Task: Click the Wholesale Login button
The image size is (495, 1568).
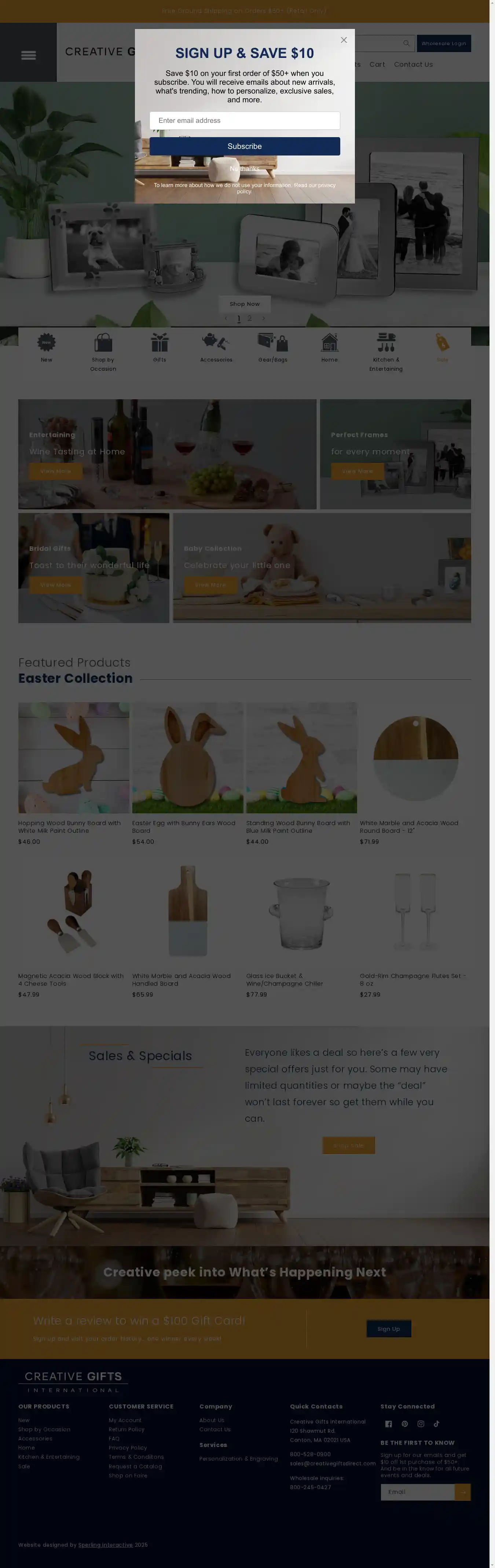Action: (444, 43)
